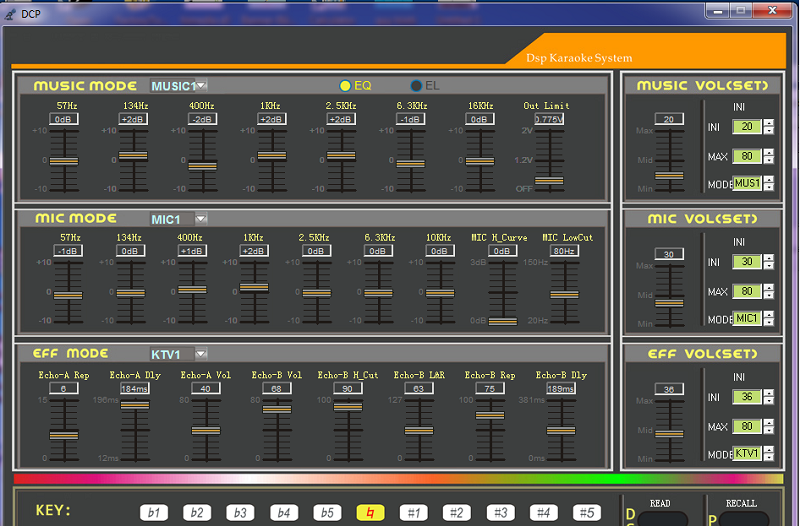800x526 pixels.
Task: Click the Echo-A Rep value field
Action: point(64,388)
